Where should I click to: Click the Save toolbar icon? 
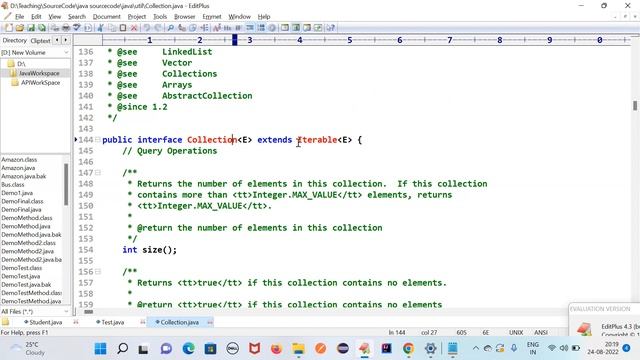click(31, 28)
